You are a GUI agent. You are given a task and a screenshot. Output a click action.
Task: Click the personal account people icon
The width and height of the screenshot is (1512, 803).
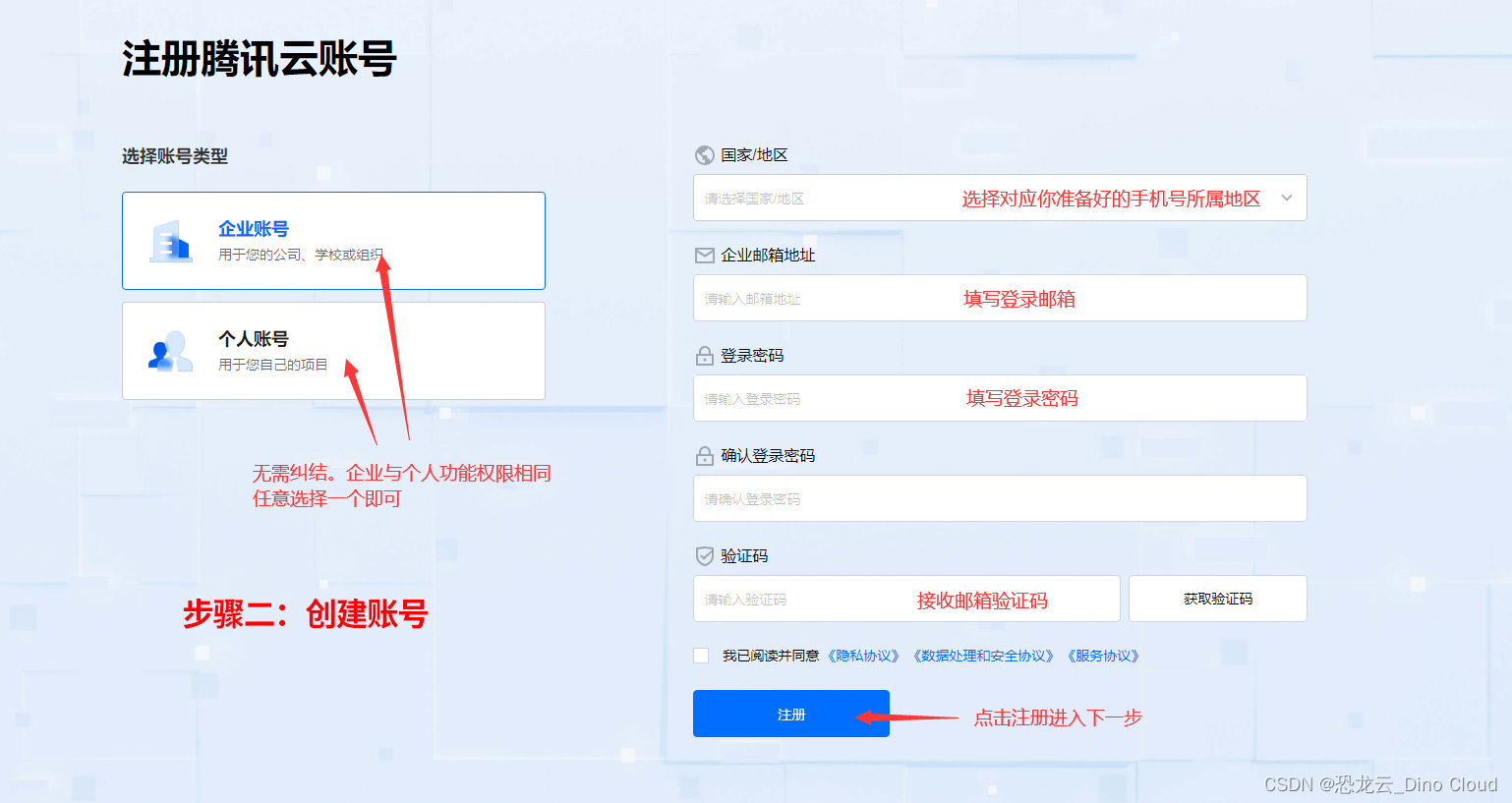170,352
